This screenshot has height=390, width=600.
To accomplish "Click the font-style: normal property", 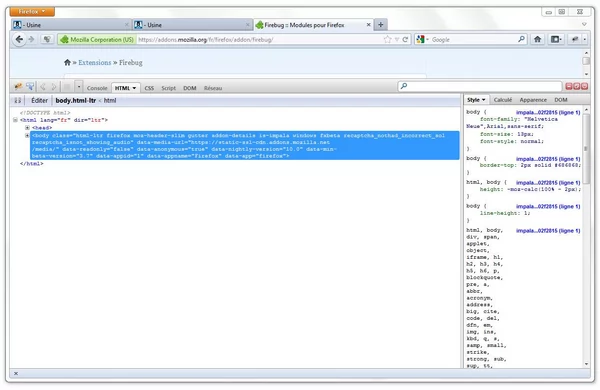I will (x=512, y=141).
